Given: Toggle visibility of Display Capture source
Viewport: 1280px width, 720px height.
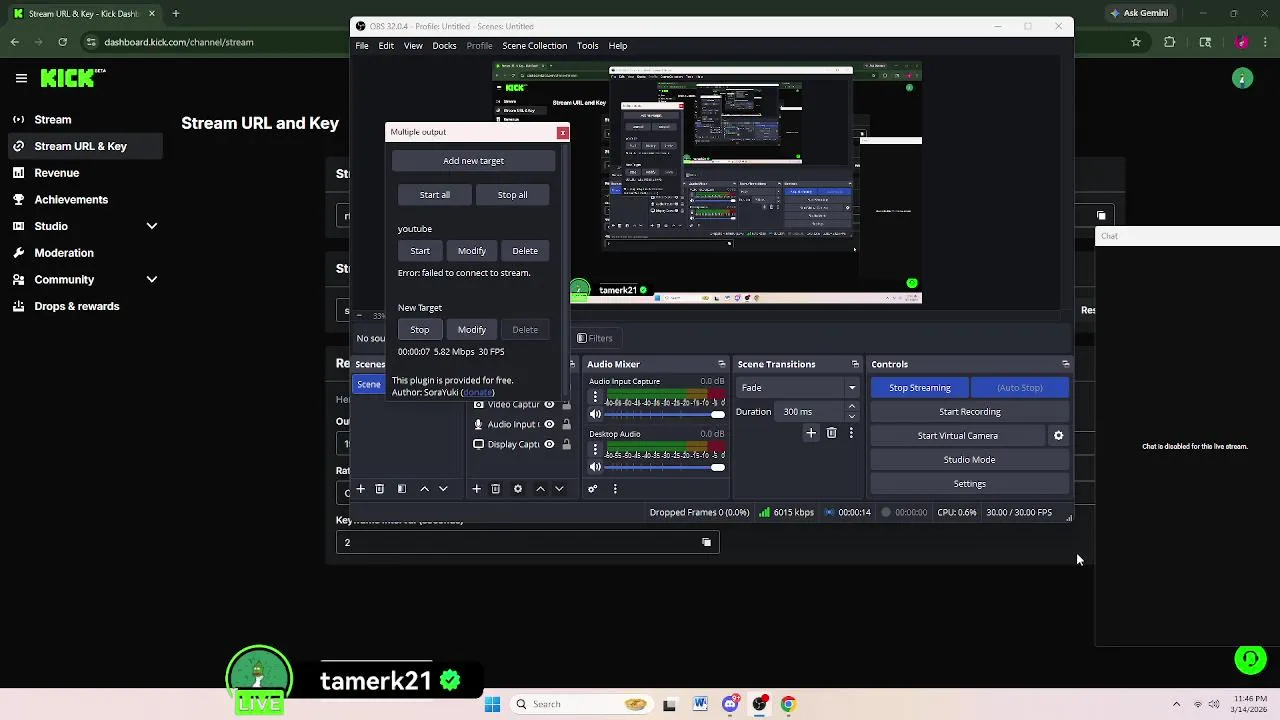Looking at the screenshot, I should 549,444.
